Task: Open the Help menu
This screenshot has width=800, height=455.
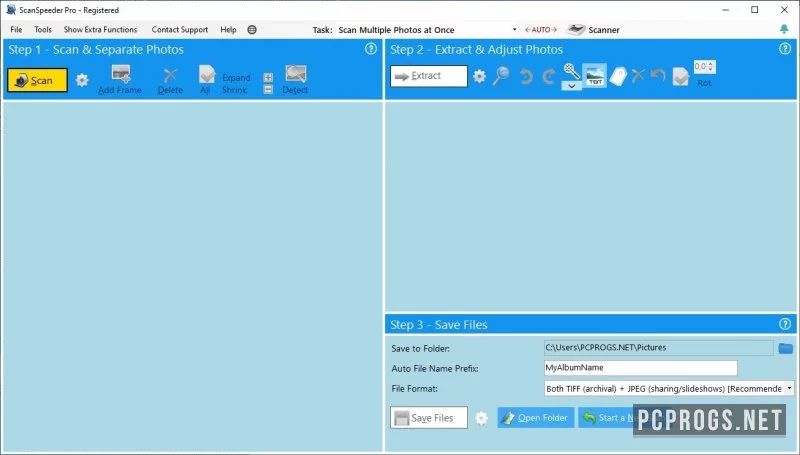Action: tap(228, 30)
